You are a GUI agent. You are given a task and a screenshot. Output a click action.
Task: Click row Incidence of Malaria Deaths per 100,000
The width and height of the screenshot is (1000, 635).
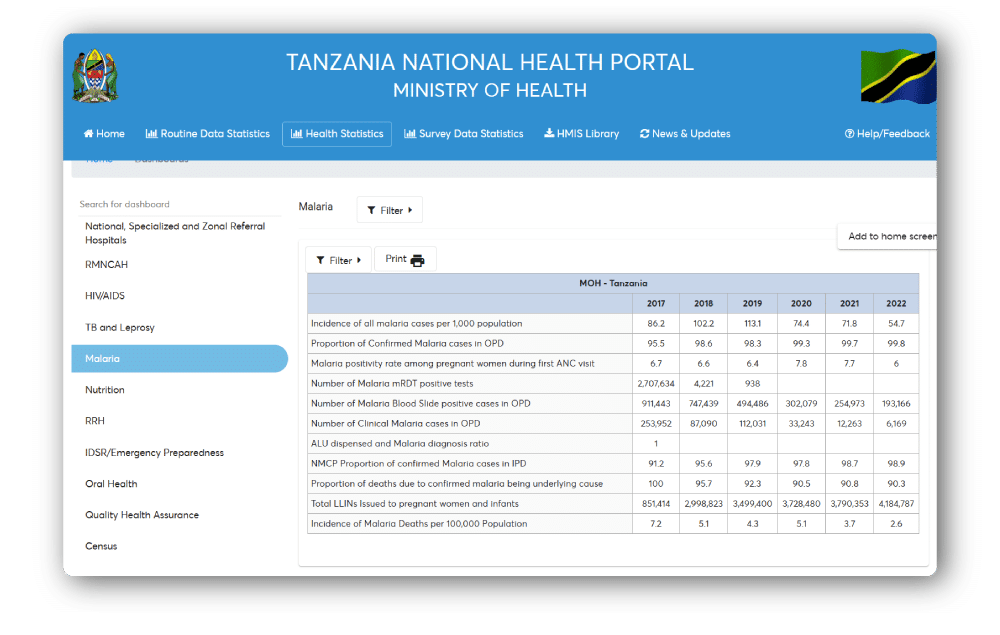tap(613, 523)
